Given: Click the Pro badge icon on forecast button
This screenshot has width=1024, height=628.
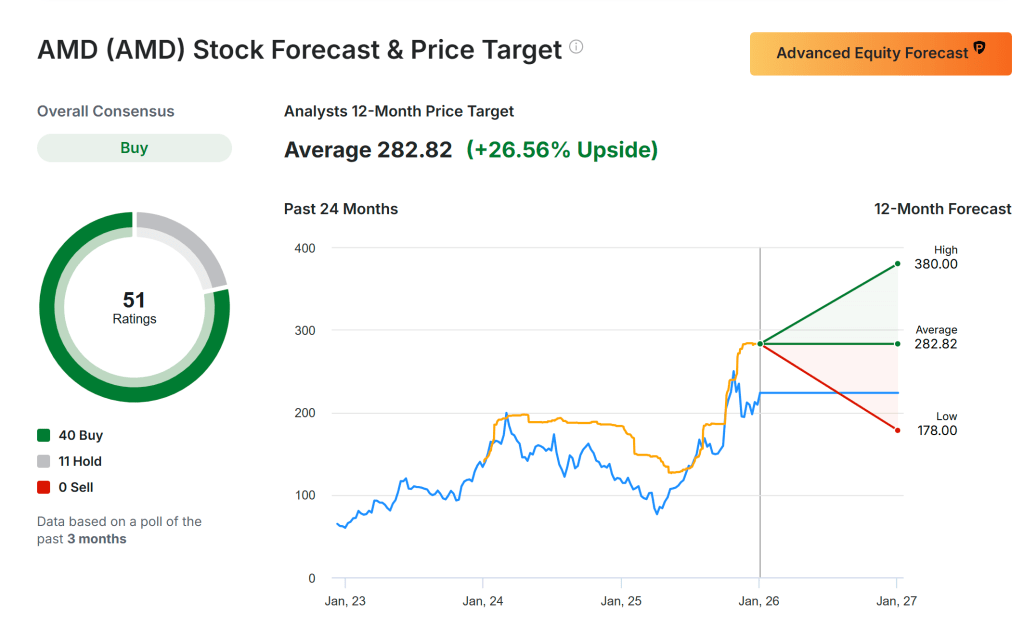Looking at the screenshot, I should coord(979,48).
